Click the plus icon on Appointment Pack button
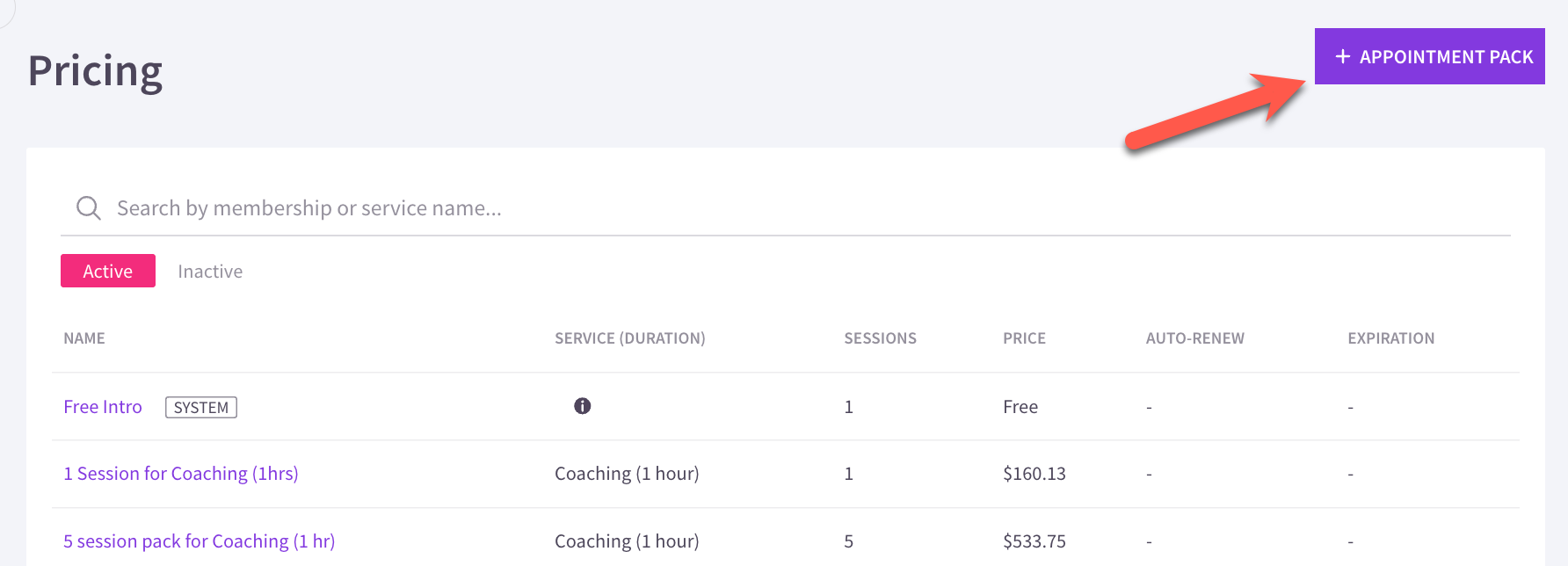 [1342, 56]
